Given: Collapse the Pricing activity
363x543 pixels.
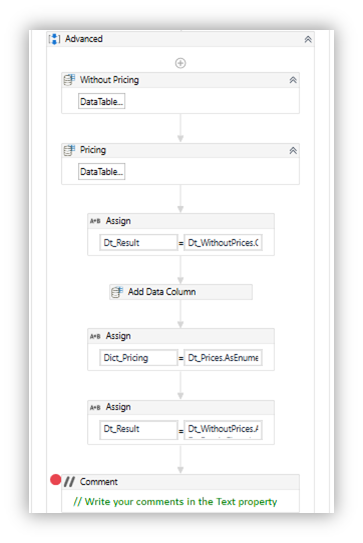Looking at the screenshot, I should coord(293,151).
